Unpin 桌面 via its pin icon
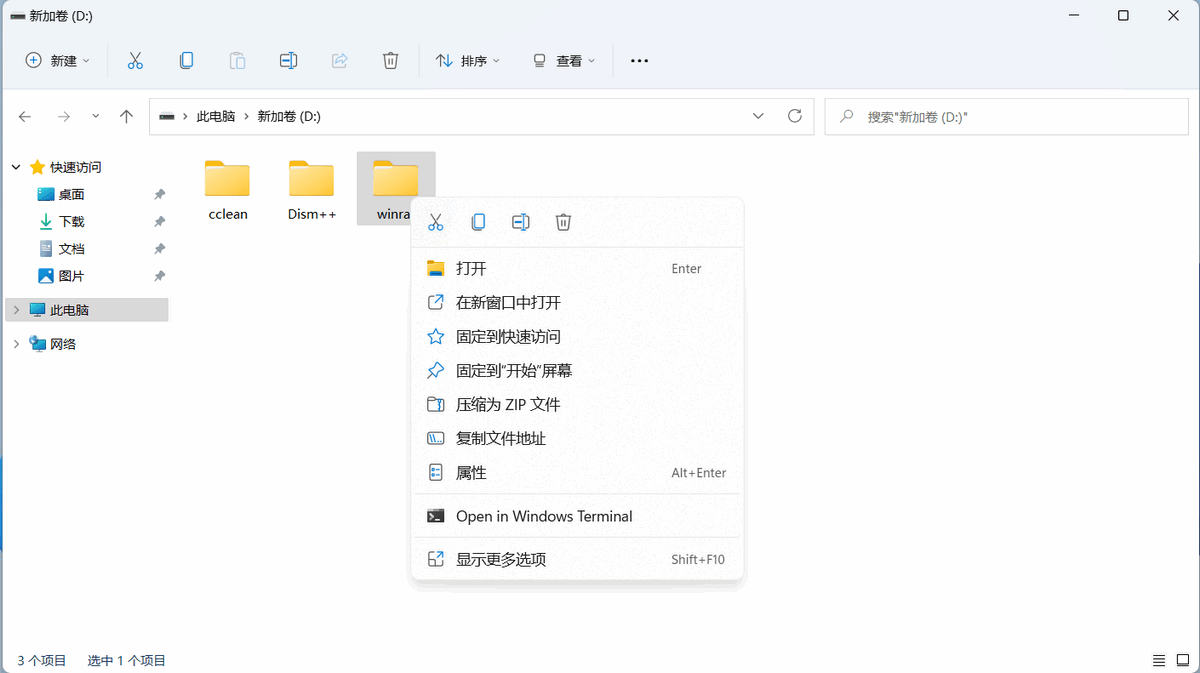Image resolution: width=1200 pixels, height=673 pixels. tap(159, 195)
